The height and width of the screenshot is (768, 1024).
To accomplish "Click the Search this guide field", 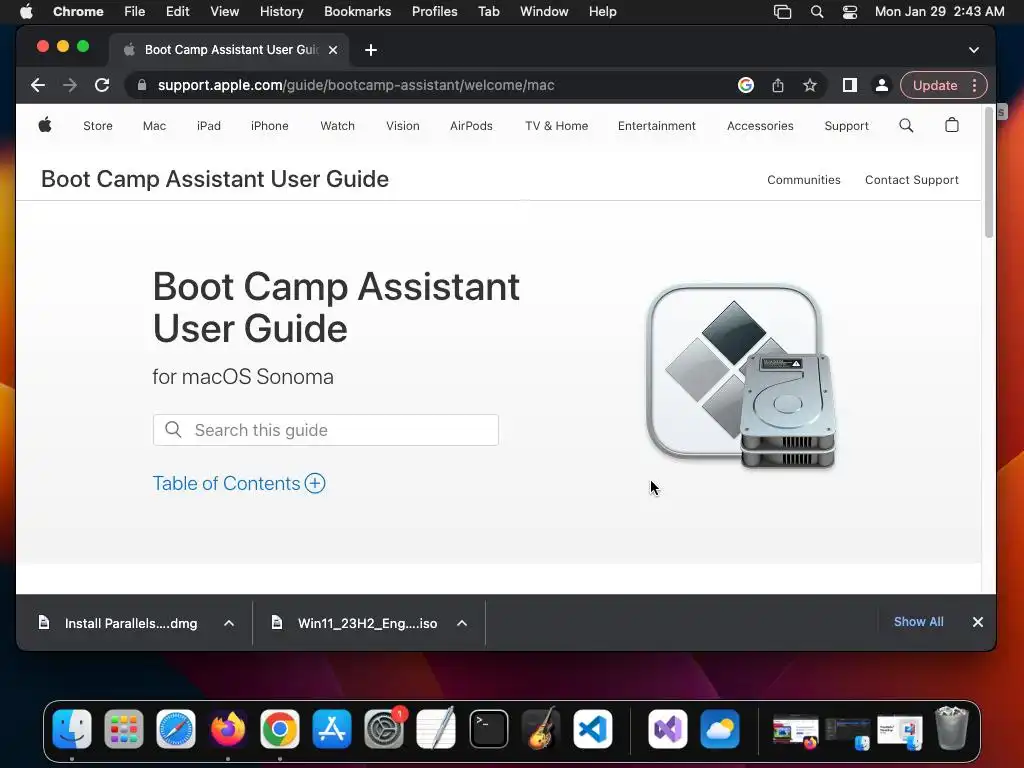I will click(326, 430).
